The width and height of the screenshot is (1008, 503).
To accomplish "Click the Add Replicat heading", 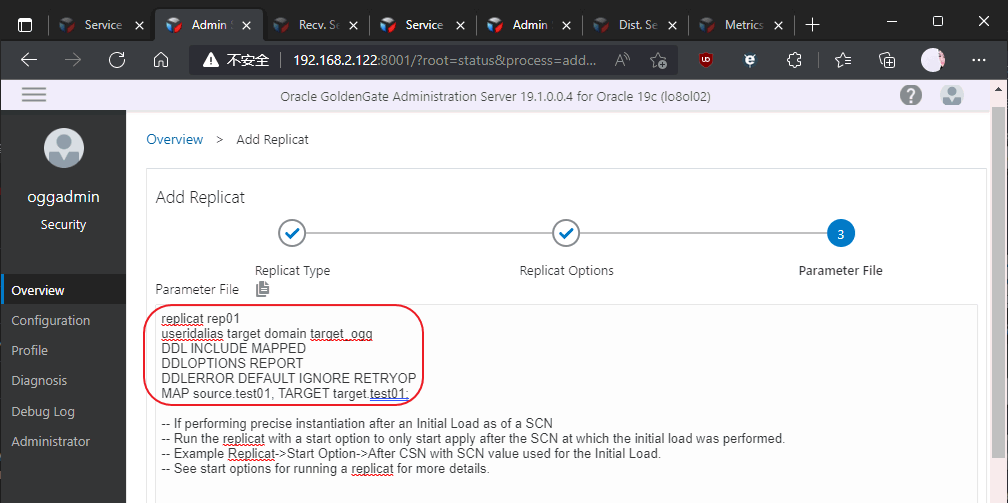I will (200, 197).
